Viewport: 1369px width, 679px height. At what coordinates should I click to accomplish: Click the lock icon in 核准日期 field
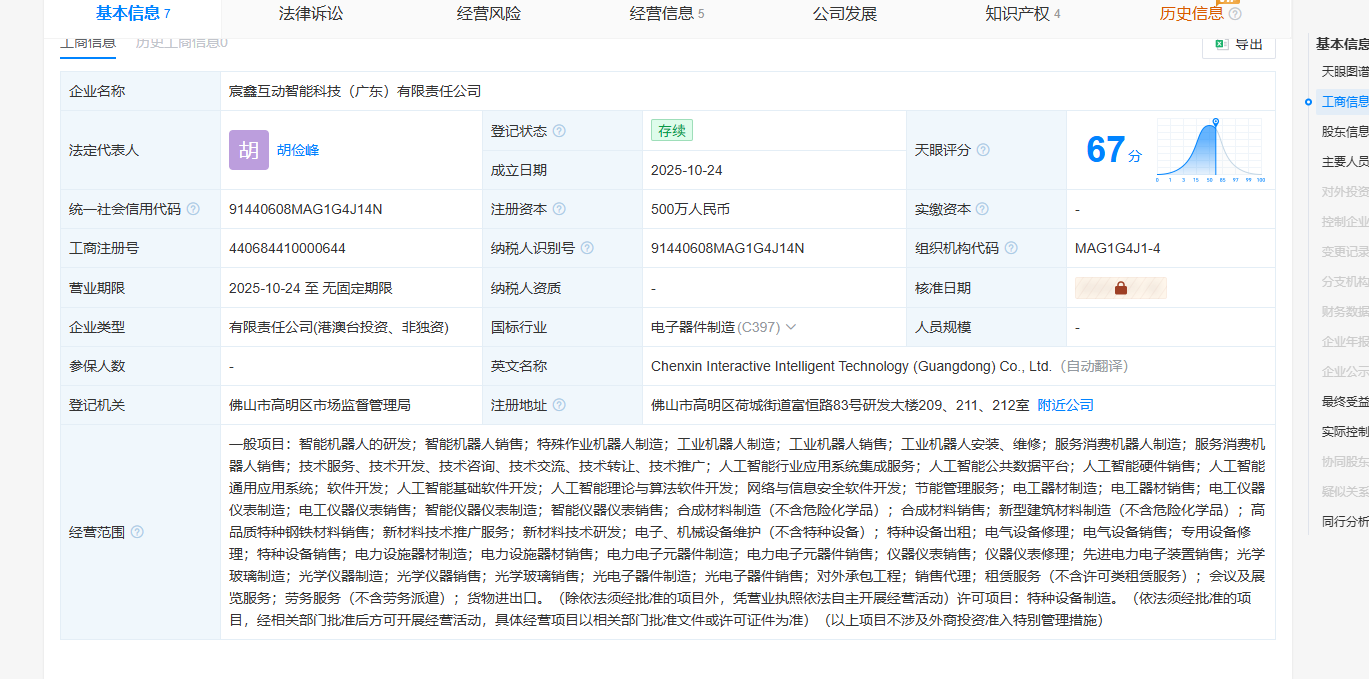point(1120,288)
